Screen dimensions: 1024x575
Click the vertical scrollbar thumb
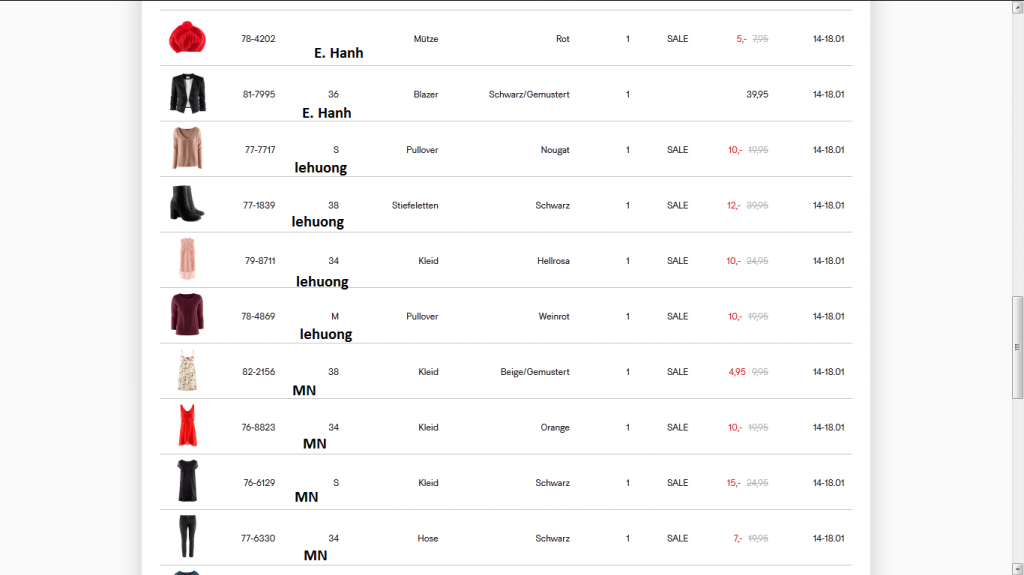point(1017,346)
